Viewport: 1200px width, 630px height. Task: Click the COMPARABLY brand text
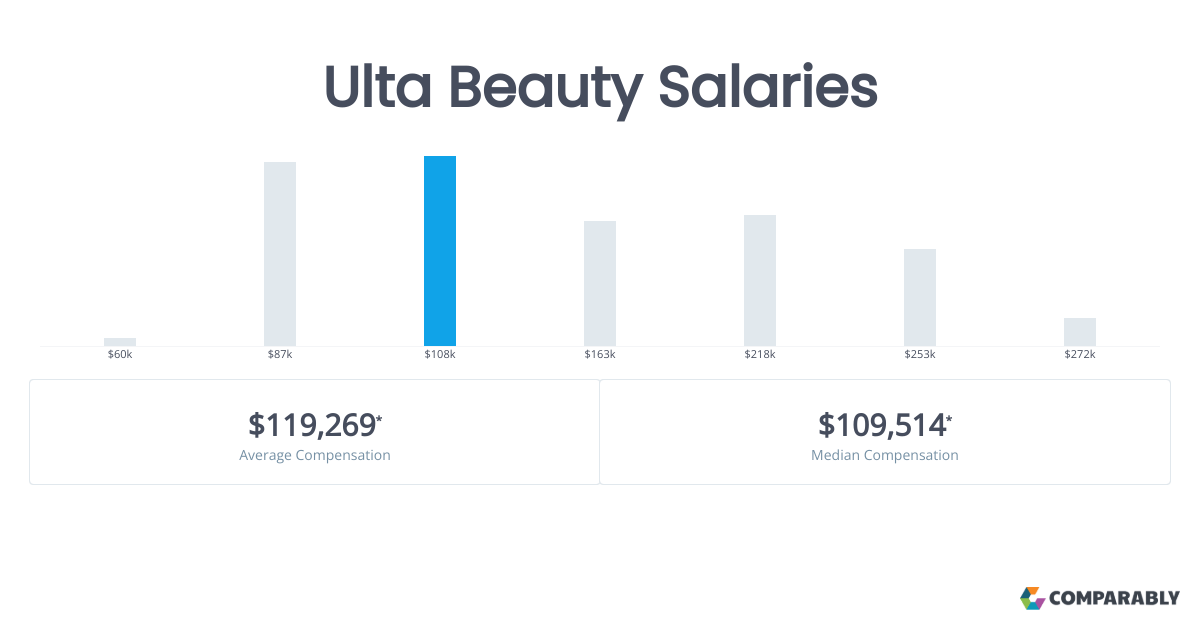1115,599
